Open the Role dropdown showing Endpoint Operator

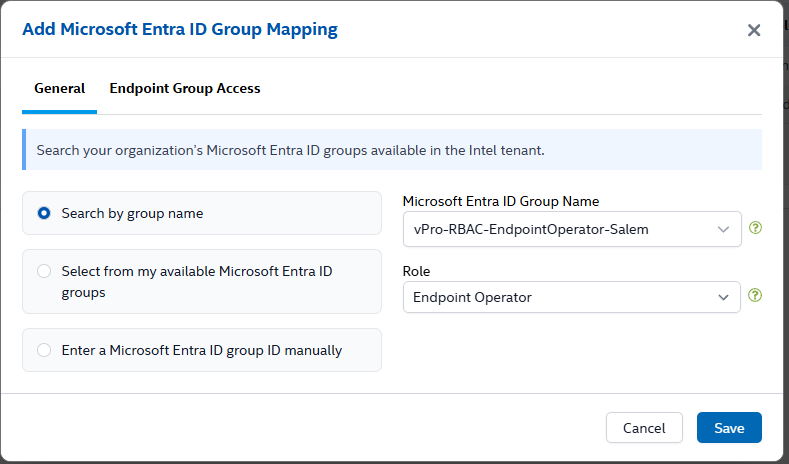(x=572, y=297)
